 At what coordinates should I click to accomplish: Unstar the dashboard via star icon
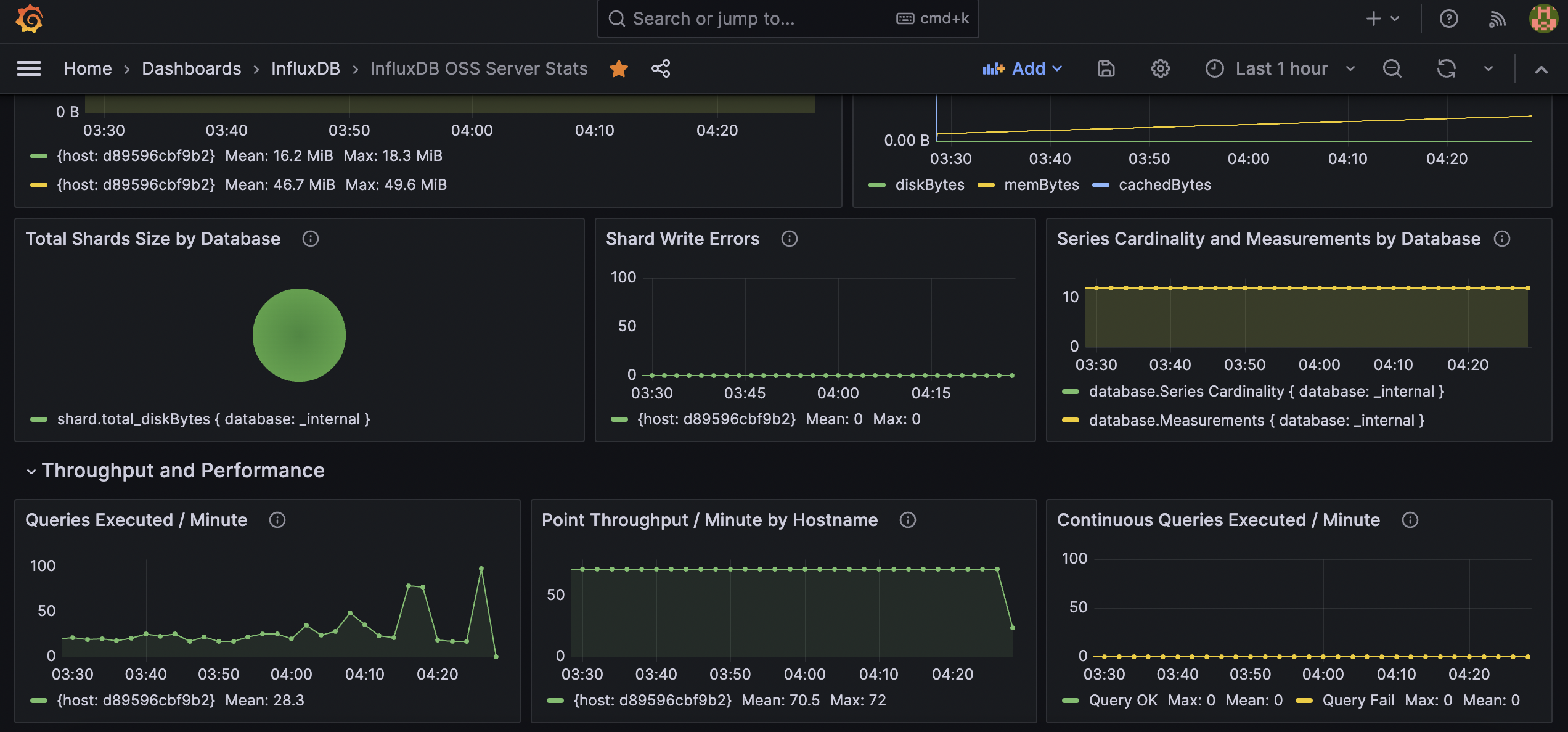tap(618, 68)
